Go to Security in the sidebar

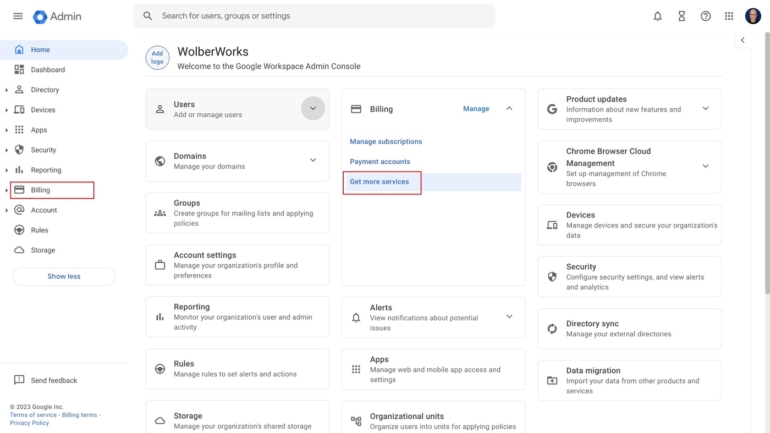pyautogui.click(x=43, y=150)
